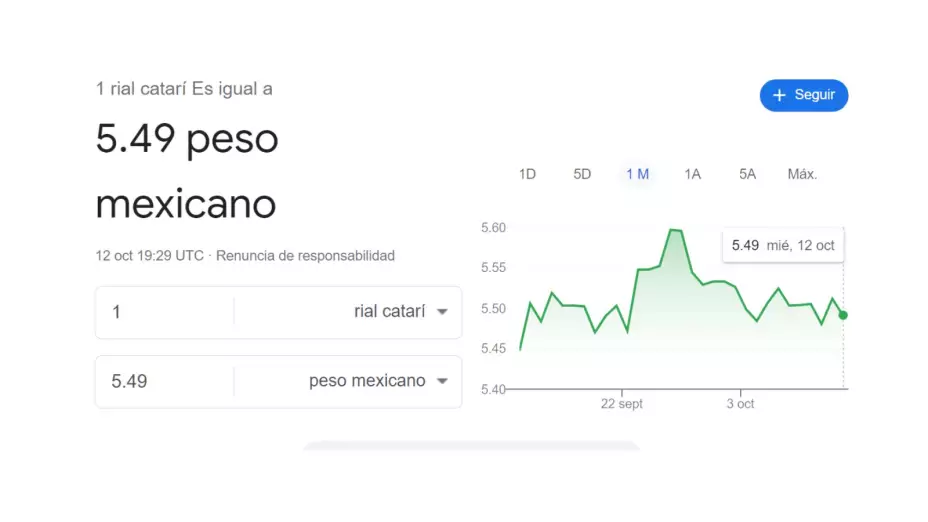Show the 1A one-year chart
The image size is (928, 522).
click(x=692, y=174)
